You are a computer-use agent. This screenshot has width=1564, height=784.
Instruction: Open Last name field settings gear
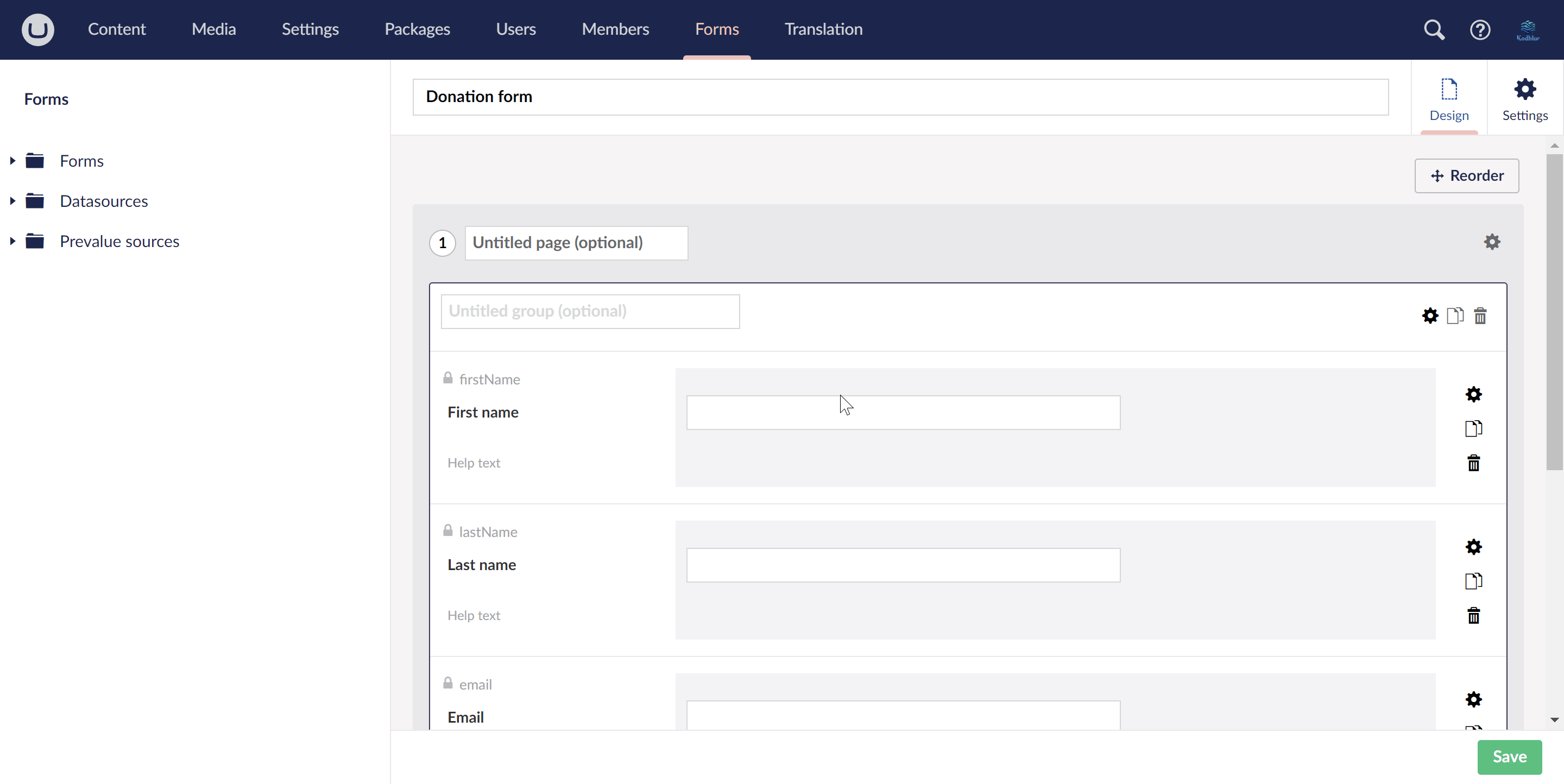(x=1473, y=547)
